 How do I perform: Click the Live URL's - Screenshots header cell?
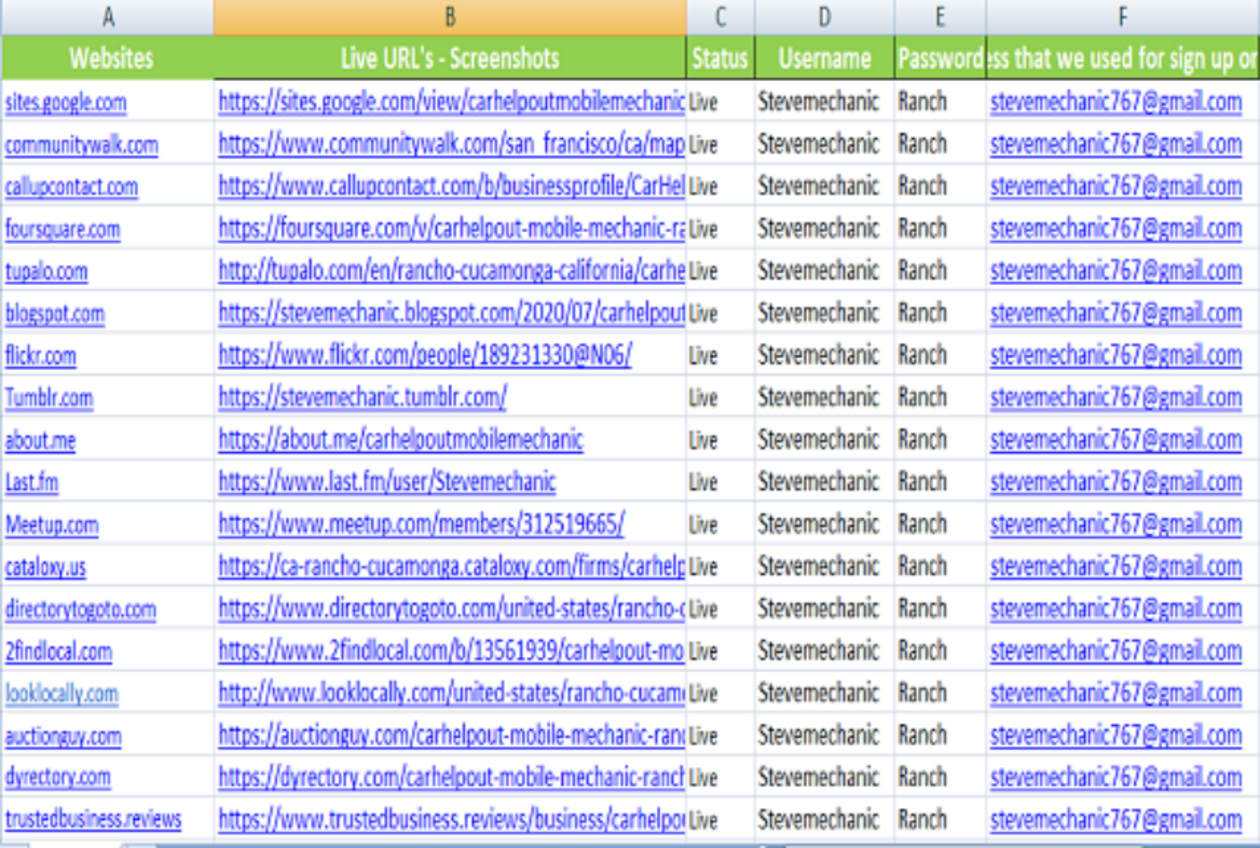[x=450, y=58]
